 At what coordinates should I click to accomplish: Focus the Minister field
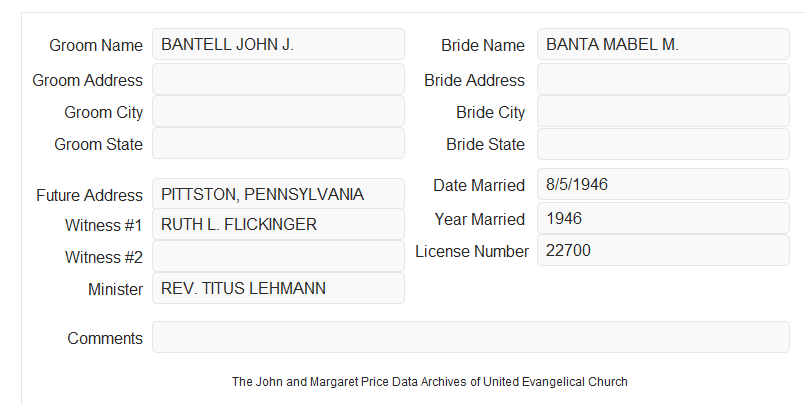(x=278, y=288)
